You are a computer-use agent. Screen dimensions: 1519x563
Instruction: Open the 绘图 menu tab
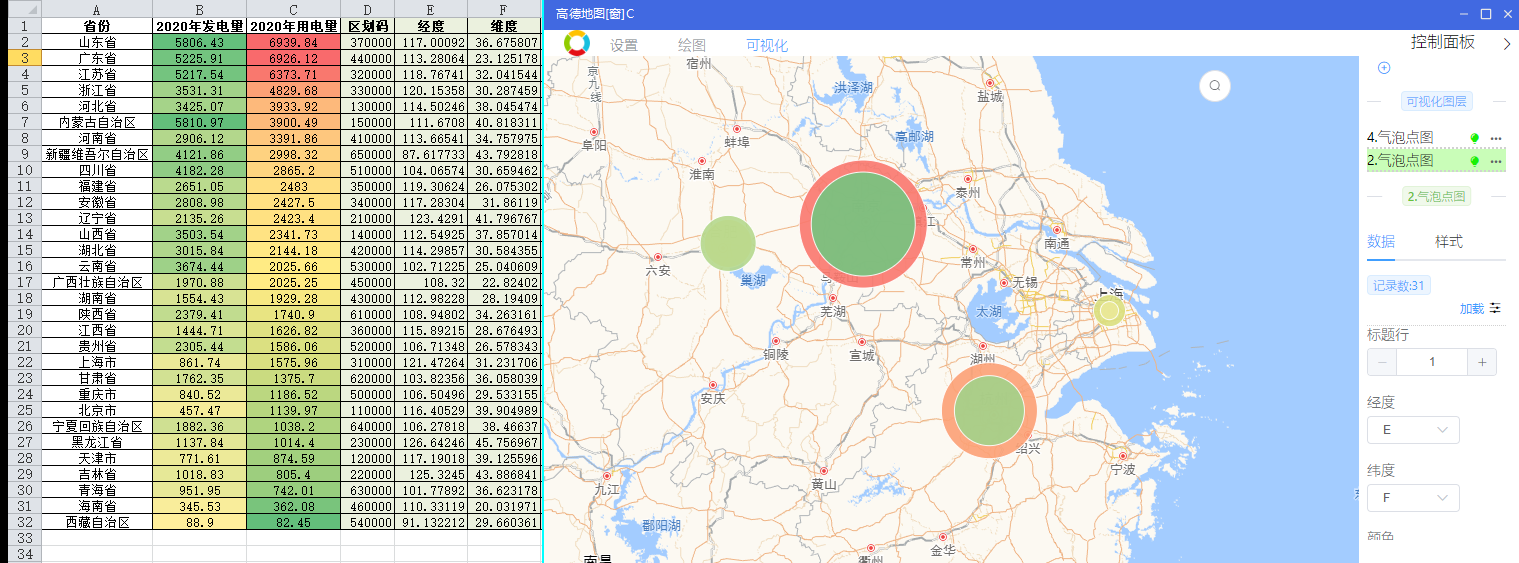pyautogui.click(x=692, y=45)
